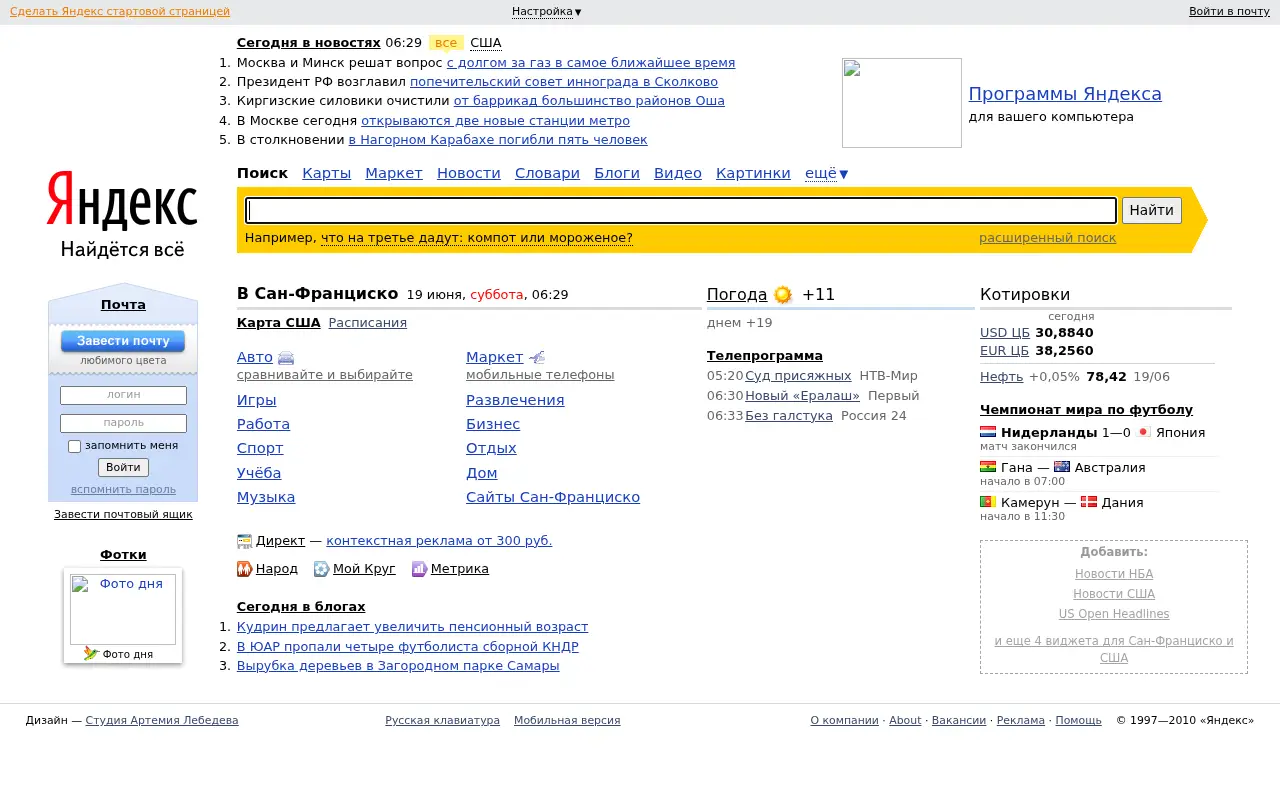Open the Настройка dropdown
The height and width of the screenshot is (800, 1280).
click(546, 12)
